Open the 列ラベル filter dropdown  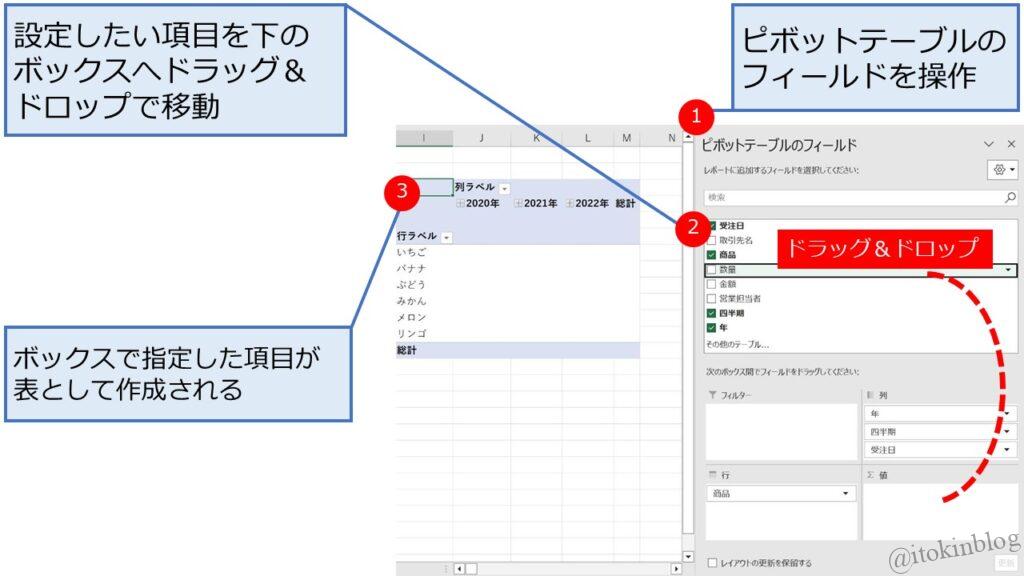tap(504, 188)
